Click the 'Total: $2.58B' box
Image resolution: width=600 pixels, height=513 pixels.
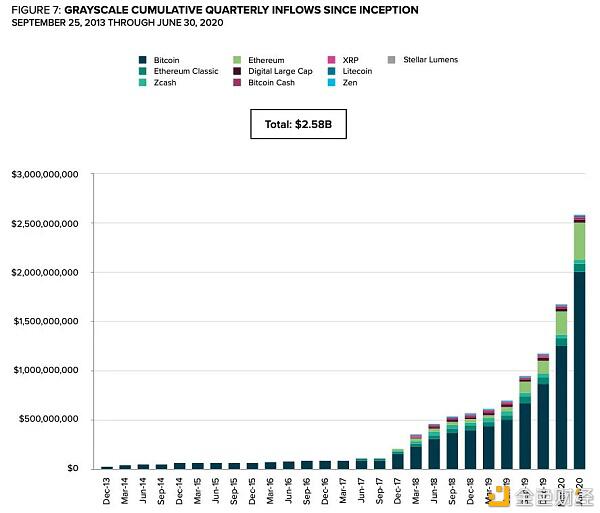click(298, 124)
